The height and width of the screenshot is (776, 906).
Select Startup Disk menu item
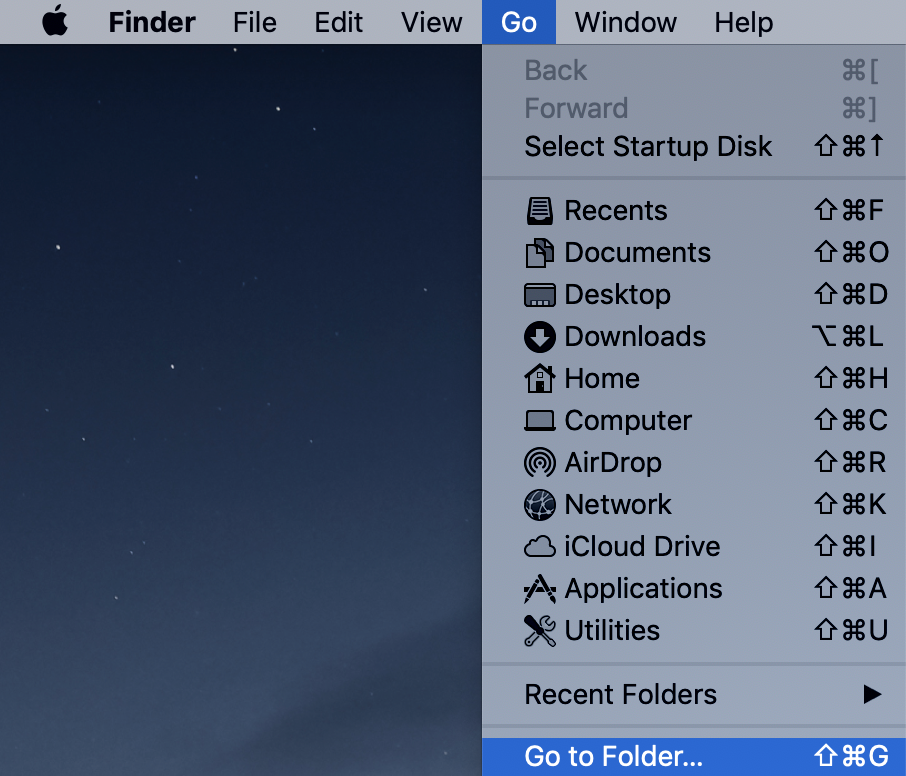pos(694,146)
